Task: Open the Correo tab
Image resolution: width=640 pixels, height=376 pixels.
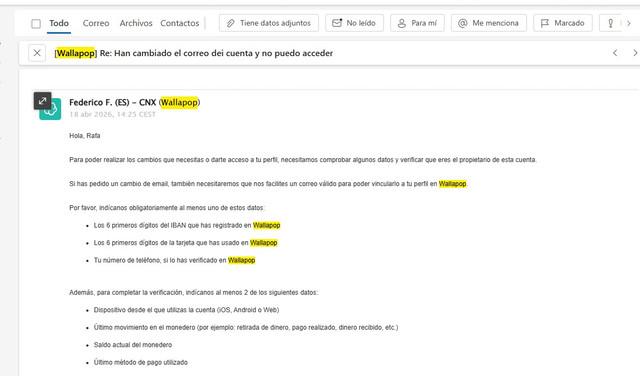Action: pyautogui.click(x=96, y=23)
